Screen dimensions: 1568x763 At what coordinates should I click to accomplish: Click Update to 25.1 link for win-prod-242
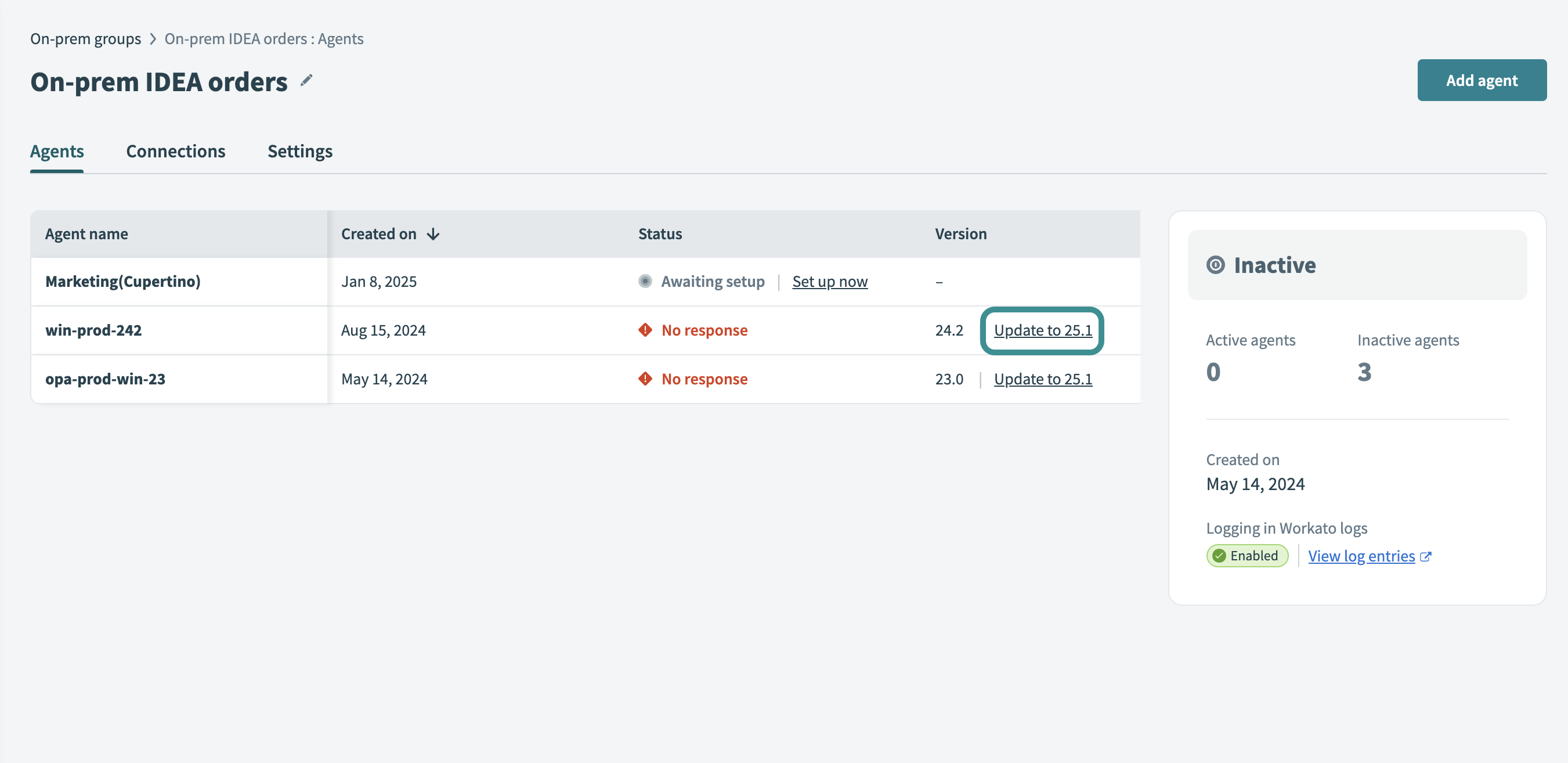click(1043, 328)
